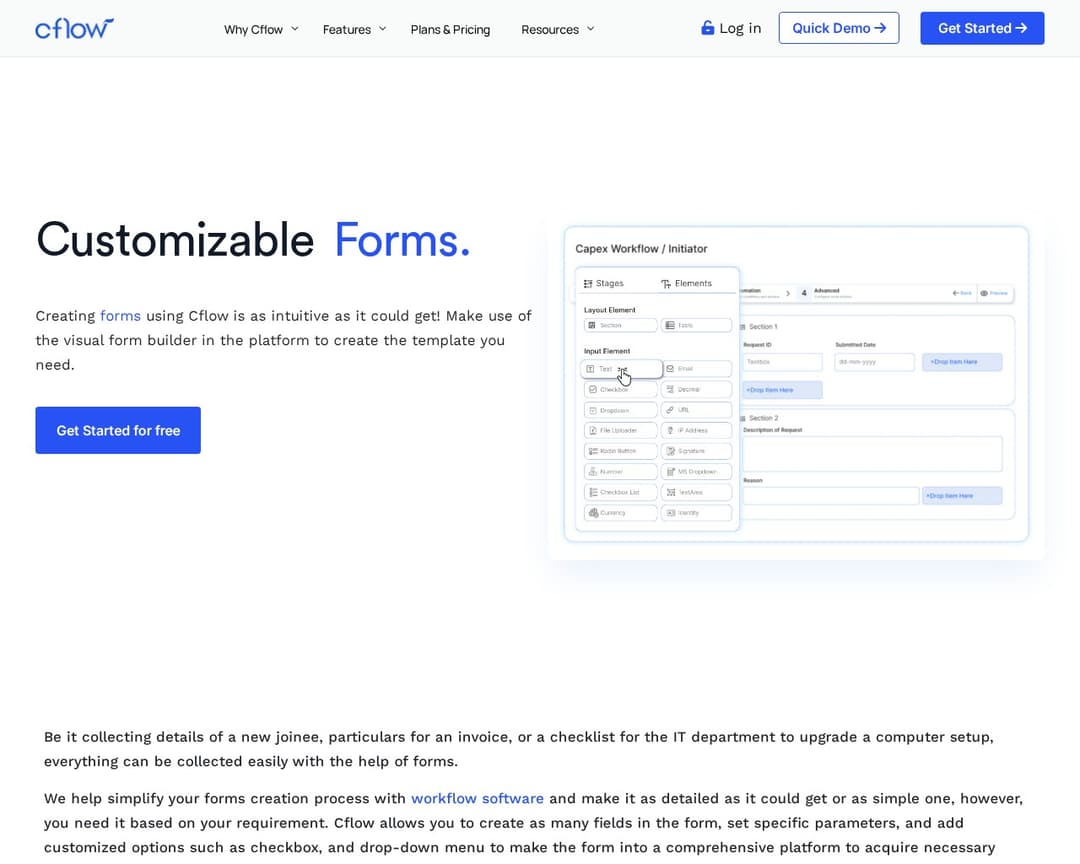1080x864 pixels.
Task: Go to the cflow logo homepage
Action: [74, 28]
